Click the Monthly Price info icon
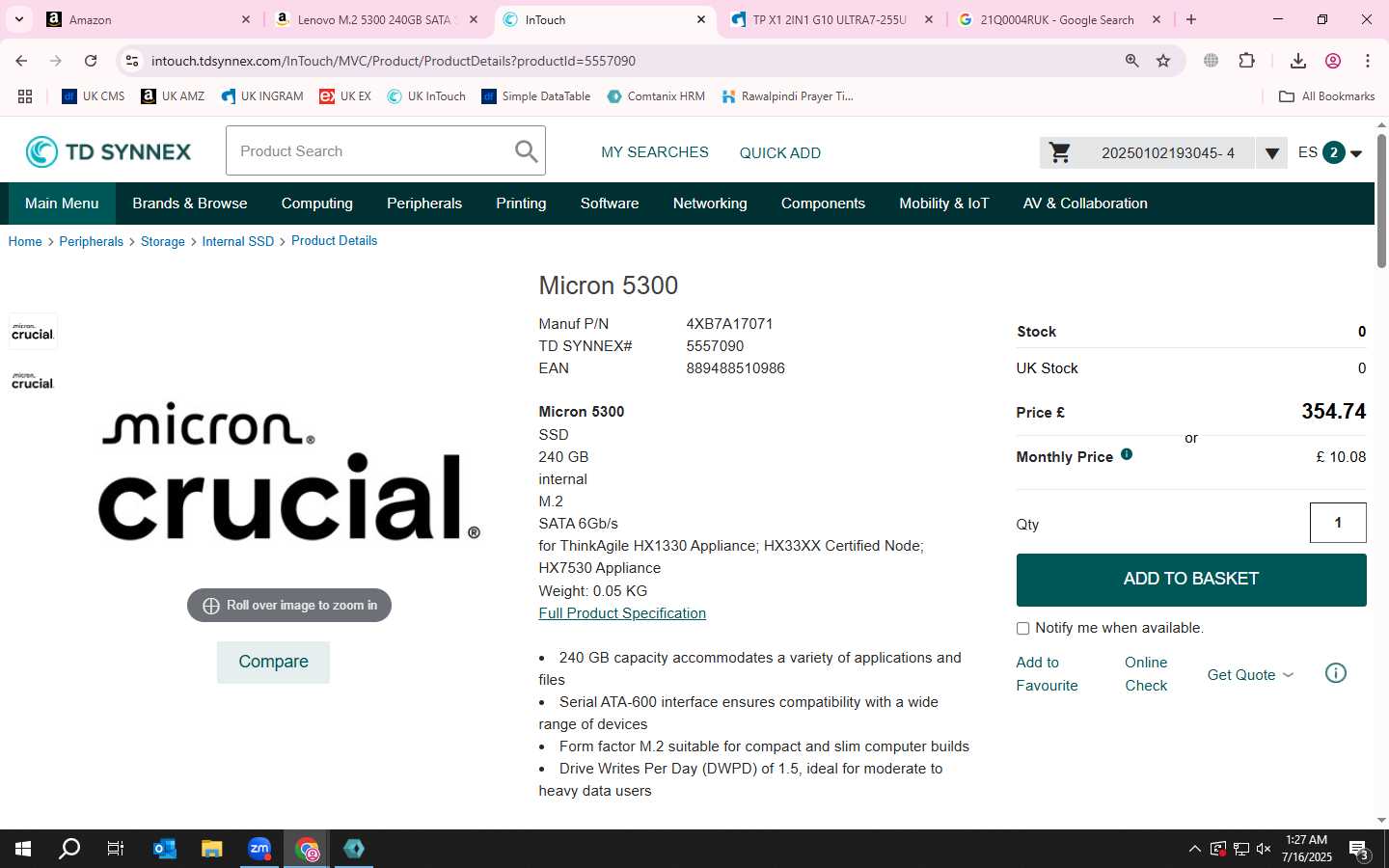The width and height of the screenshot is (1389, 868). click(1127, 454)
